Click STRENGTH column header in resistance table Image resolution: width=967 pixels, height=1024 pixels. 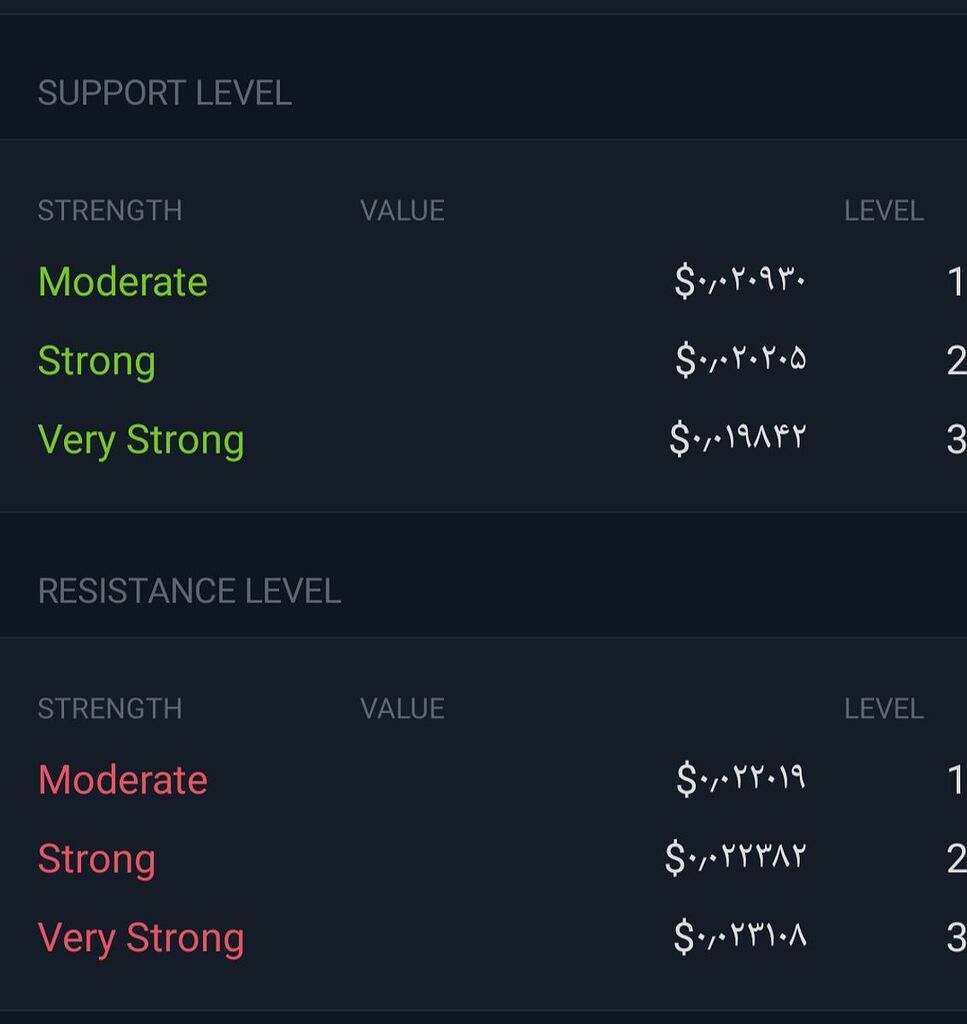pyautogui.click(x=110, y=709)
